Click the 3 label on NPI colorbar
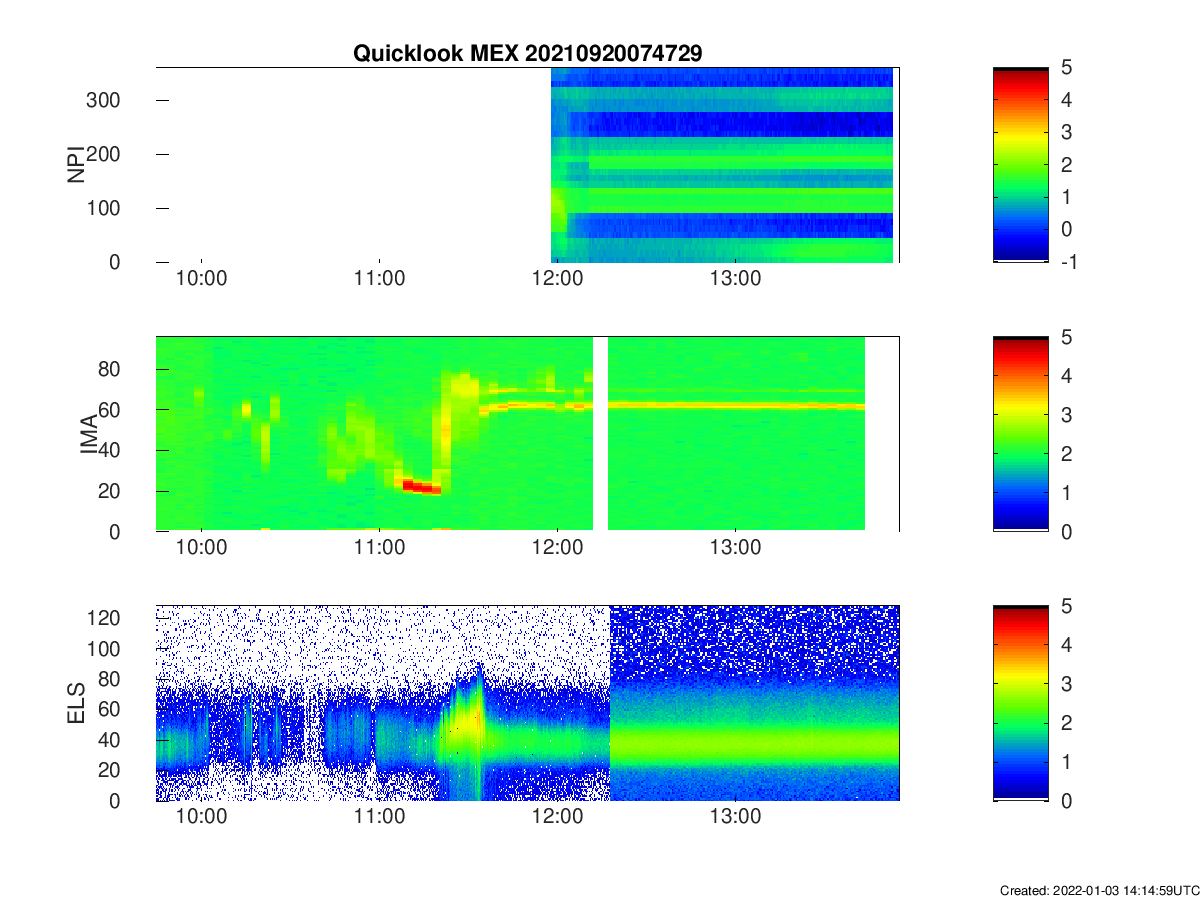Viewport: 1200px width, 900px height. [1066, 132]
